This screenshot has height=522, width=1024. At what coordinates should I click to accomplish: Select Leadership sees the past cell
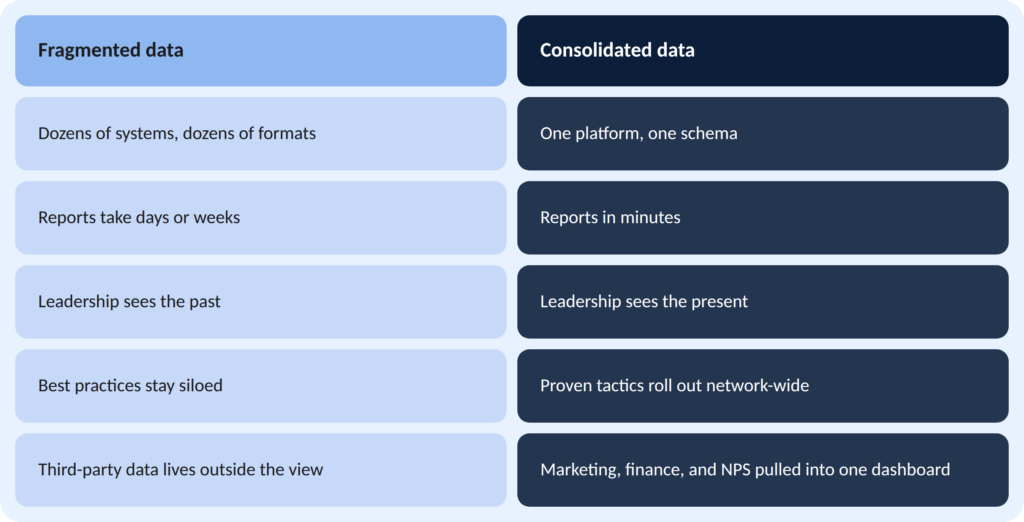point(261,302)
